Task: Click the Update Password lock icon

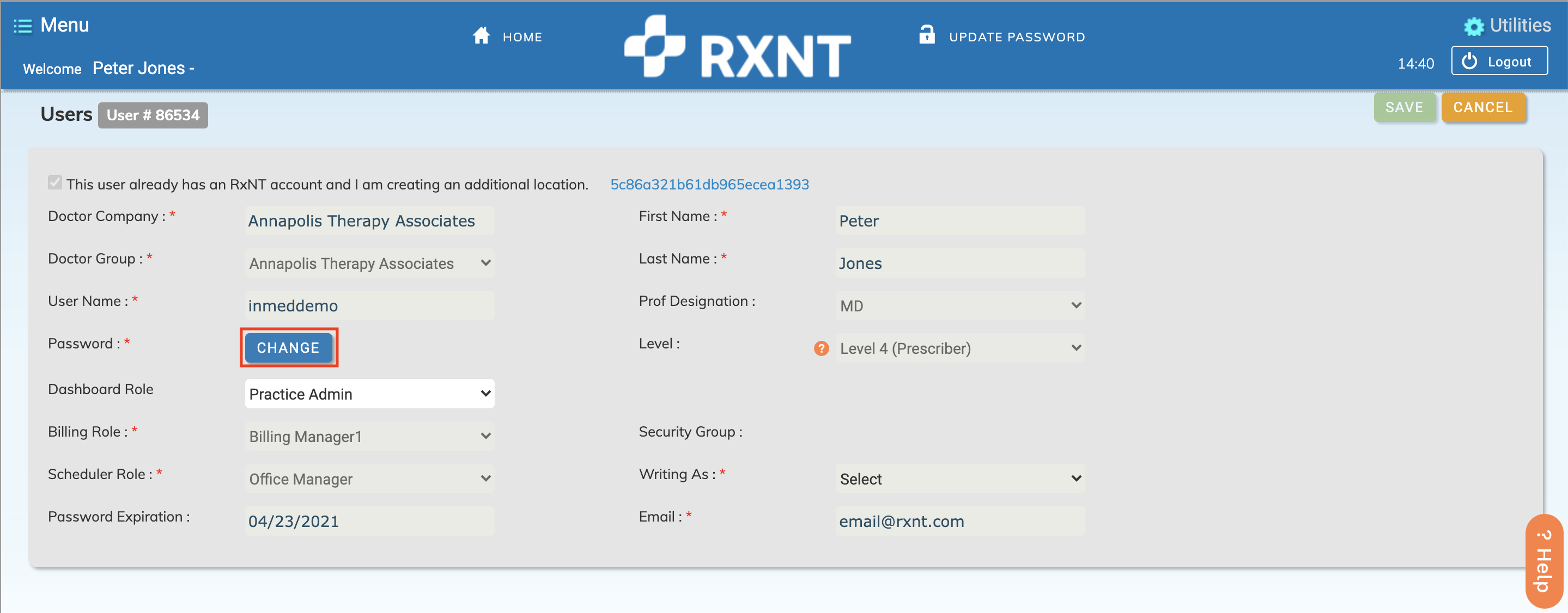Action: (927, 35)
